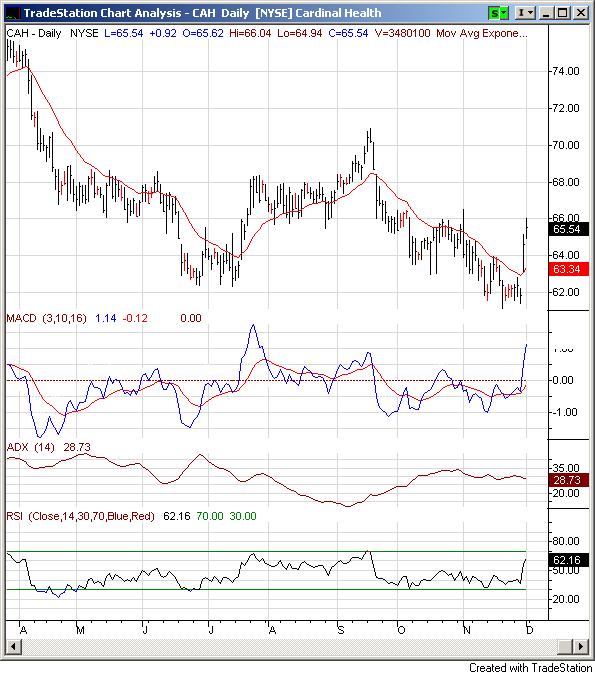The width and height of the screenshot is (595, 674).
Task: Click the RSI 30.00 oversold readout
Action: (x=243, y=516)
